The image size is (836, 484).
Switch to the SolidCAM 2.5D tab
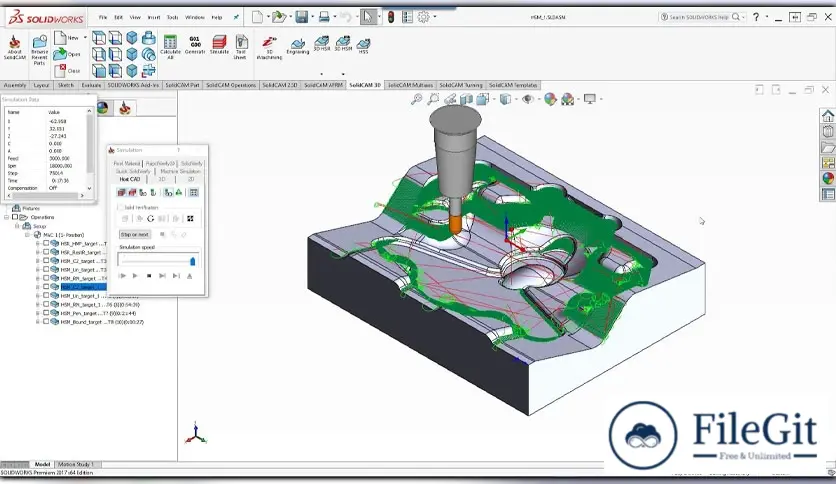(279, 85)
